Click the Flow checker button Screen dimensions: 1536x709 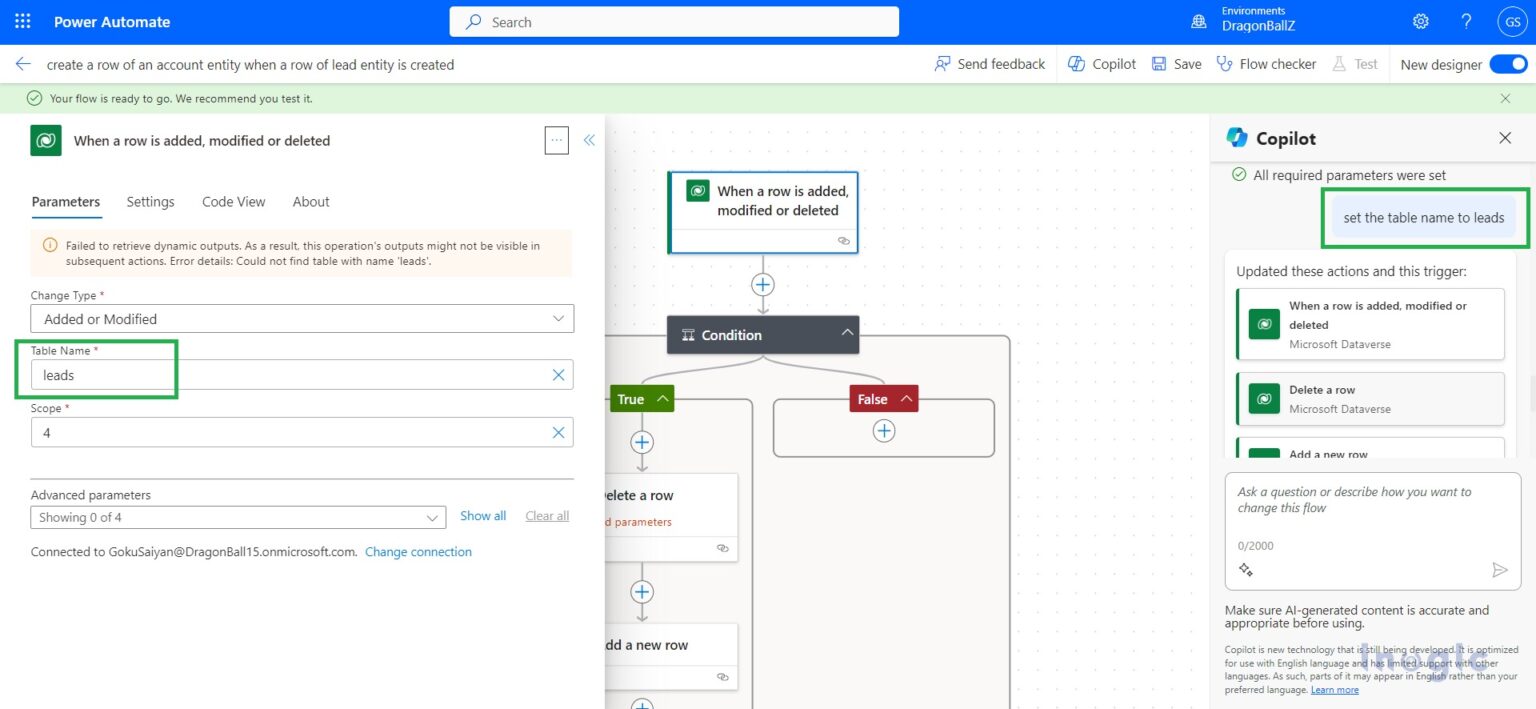click(1266, 64)
